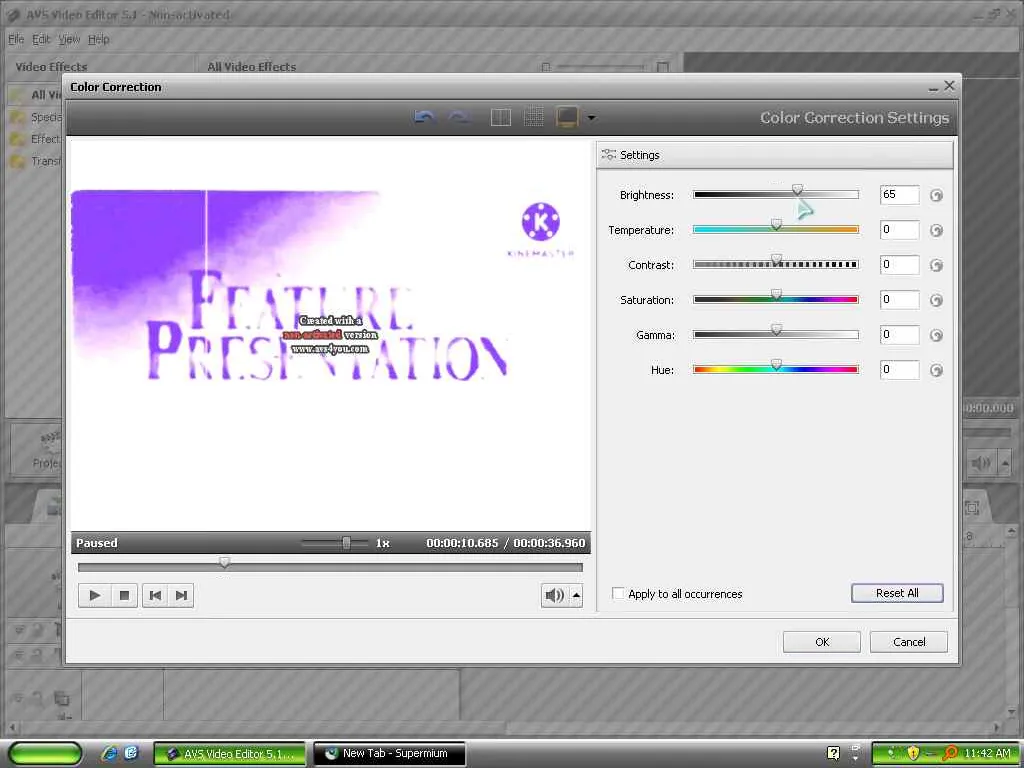Open the Edit menu in AVS Video Editor
Viewport: 1024px width, 768px height.
click(41, 39)
